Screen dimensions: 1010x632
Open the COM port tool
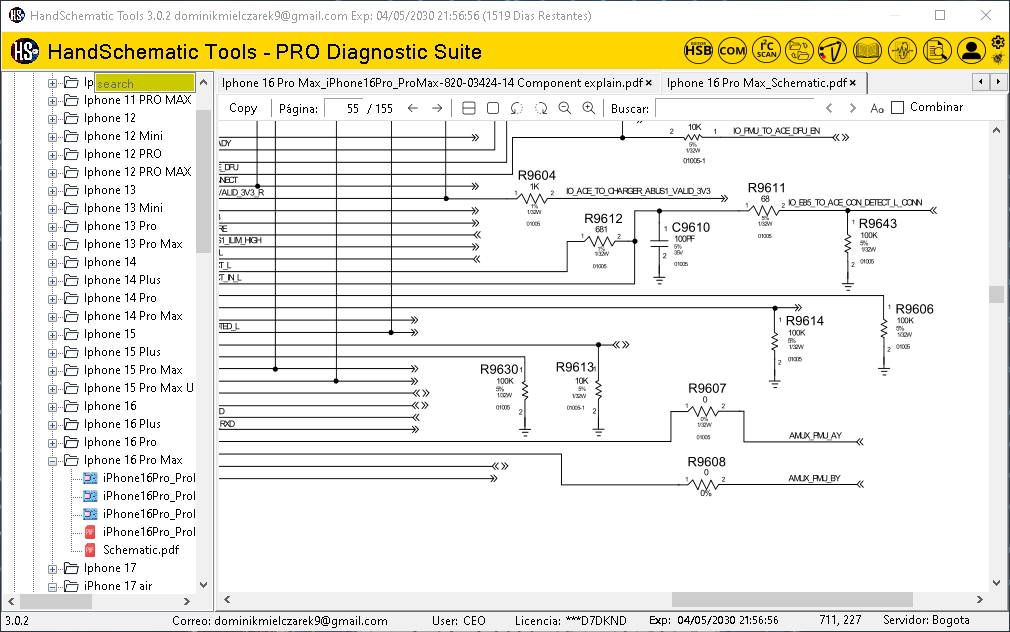pyautogui.click(x=732, y=50)
